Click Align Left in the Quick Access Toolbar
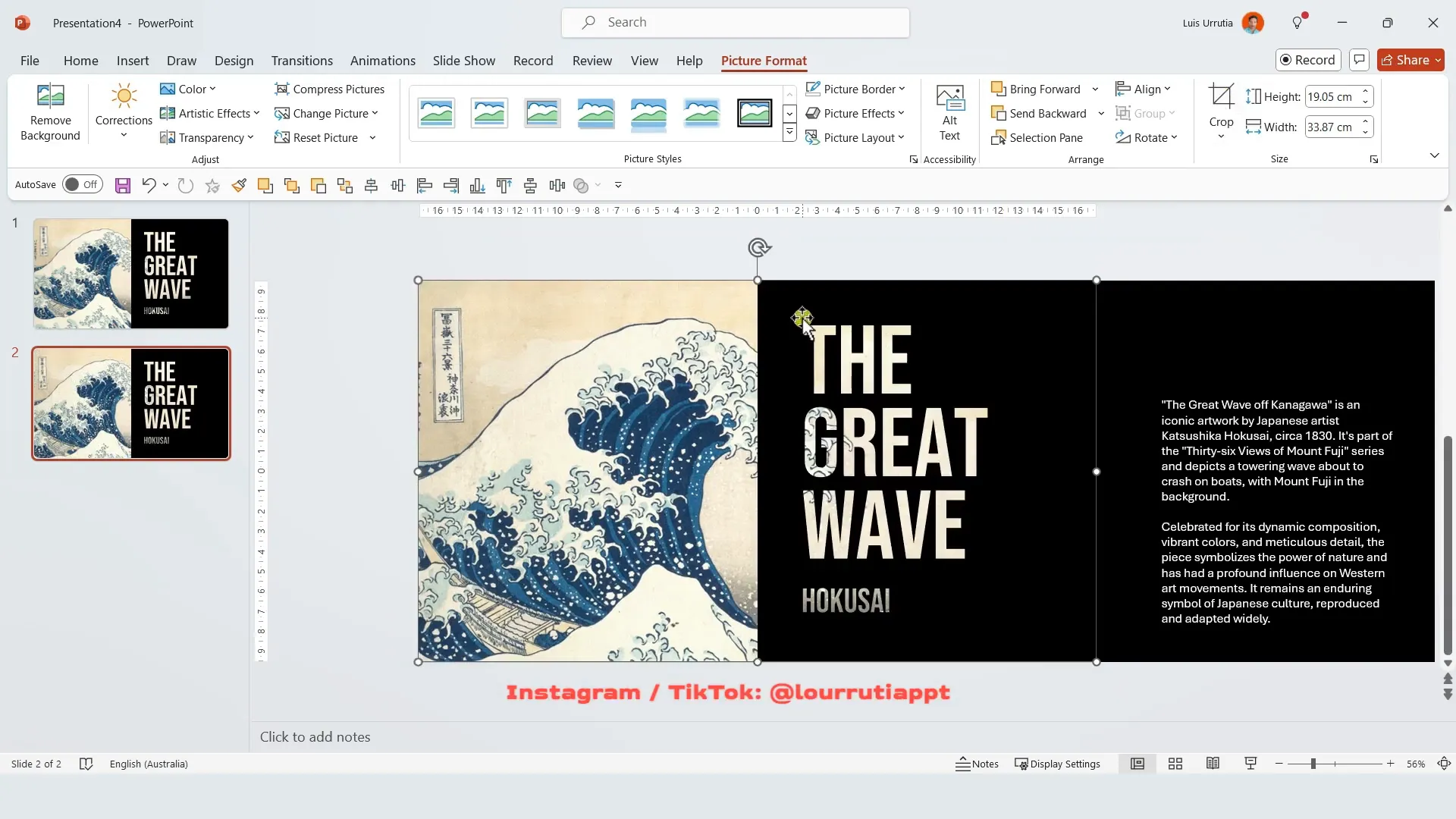 (x=425, y=185)
